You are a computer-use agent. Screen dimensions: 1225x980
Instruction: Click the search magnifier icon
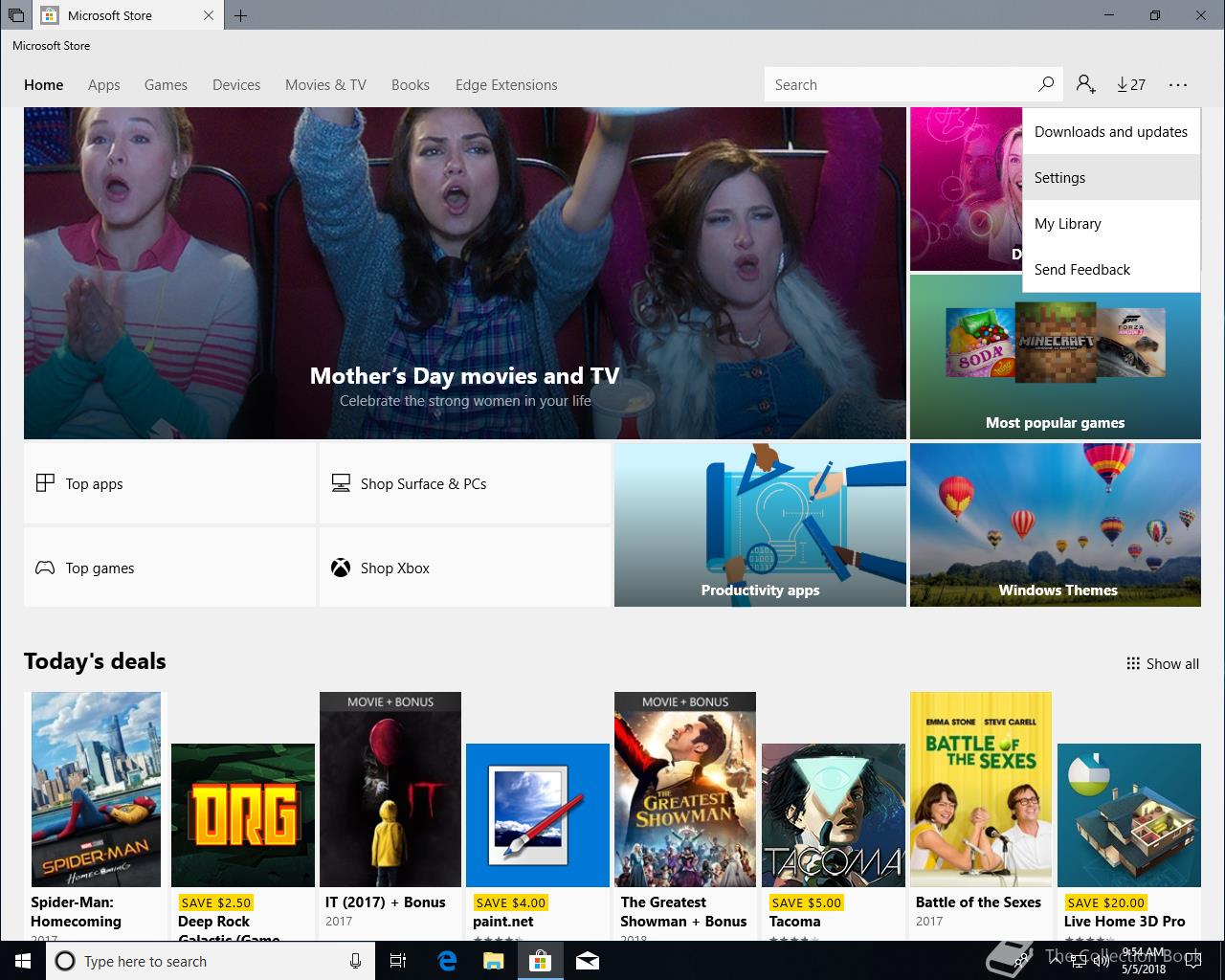point(1046,84)
